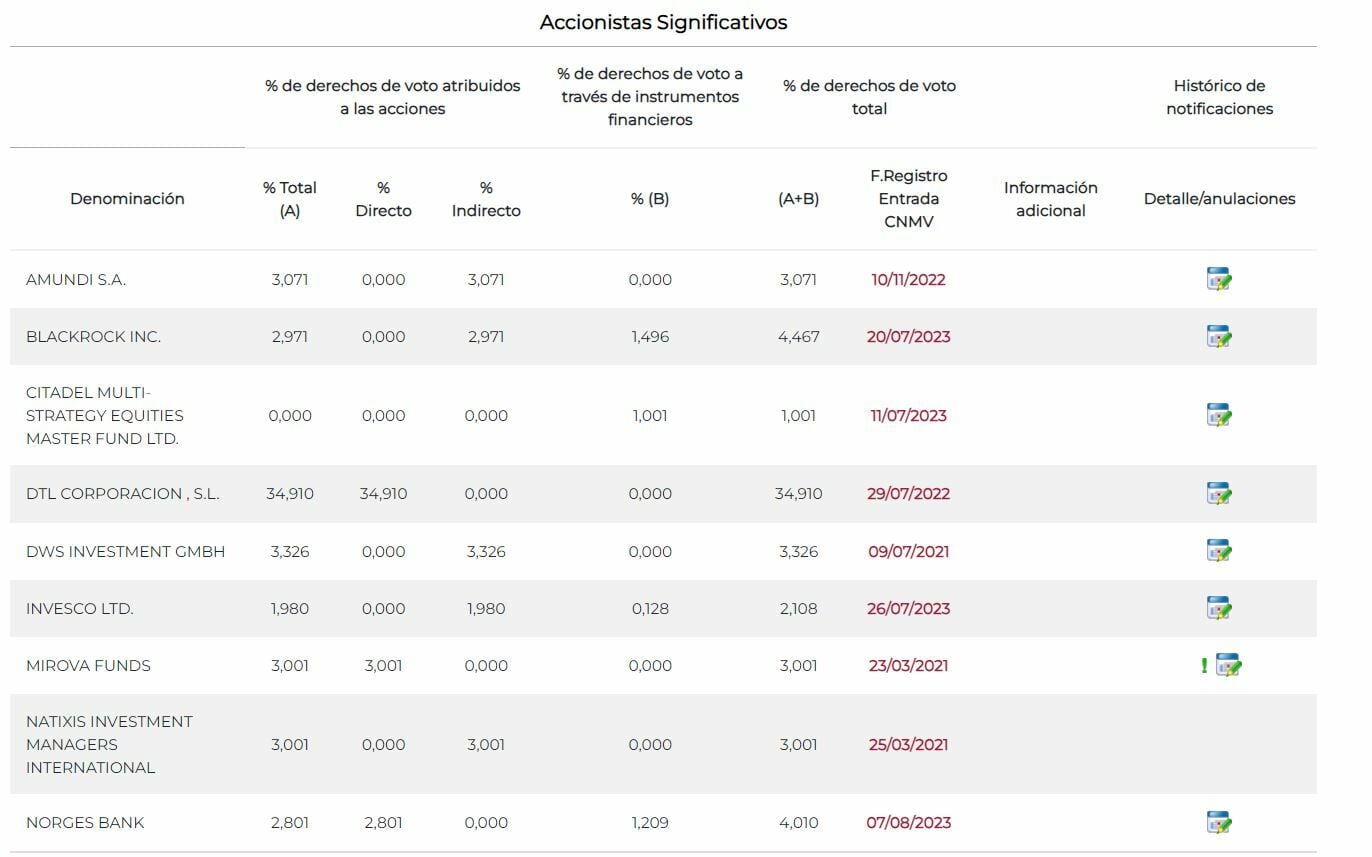Image resolution: width=1372 pixels, height=857 pixels.
Task: Open notification history icon for BLACKROCK INC.
Action: (x=1218, y=337)
